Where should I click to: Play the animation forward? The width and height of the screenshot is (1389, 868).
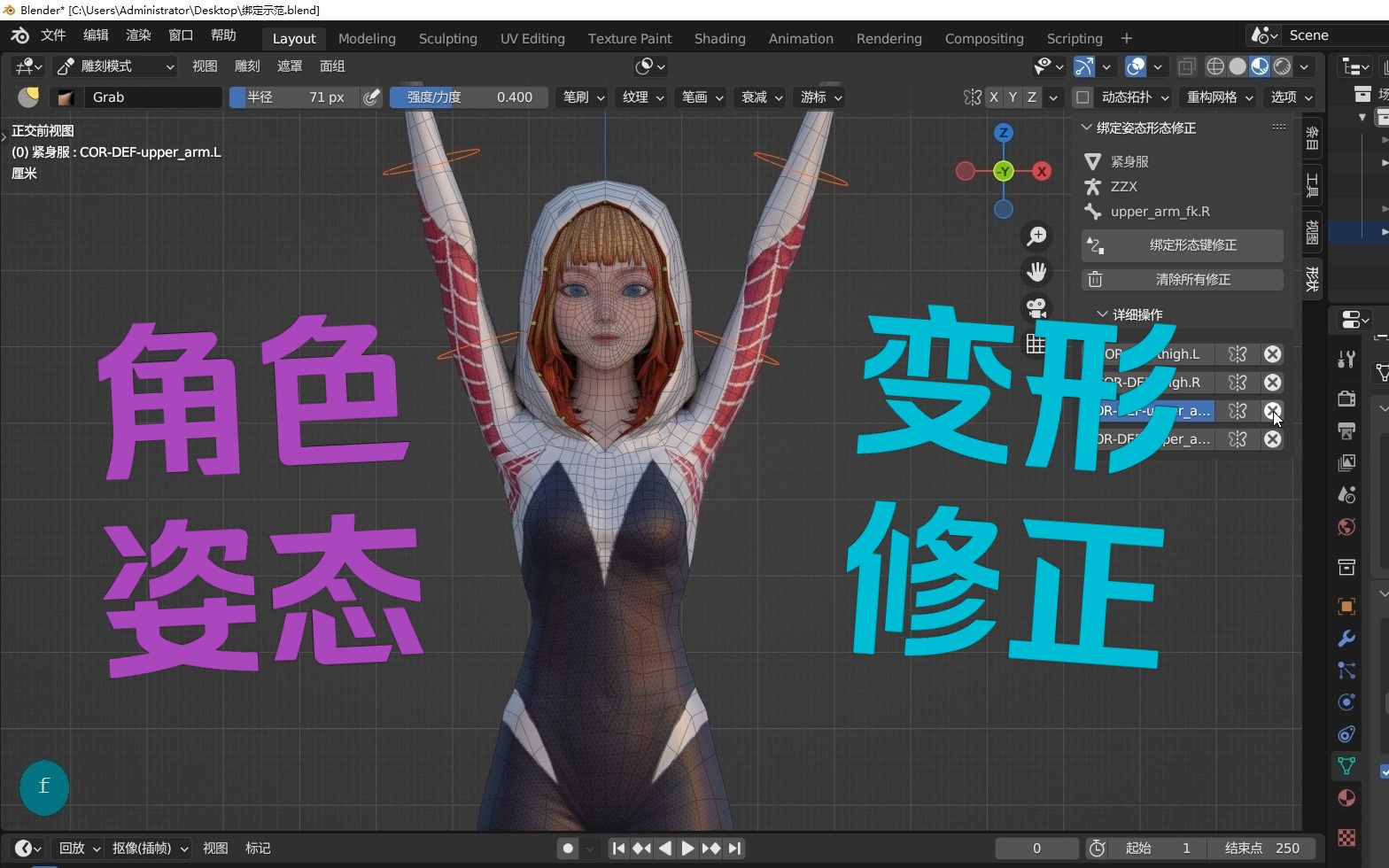click(x=687, y=849)
